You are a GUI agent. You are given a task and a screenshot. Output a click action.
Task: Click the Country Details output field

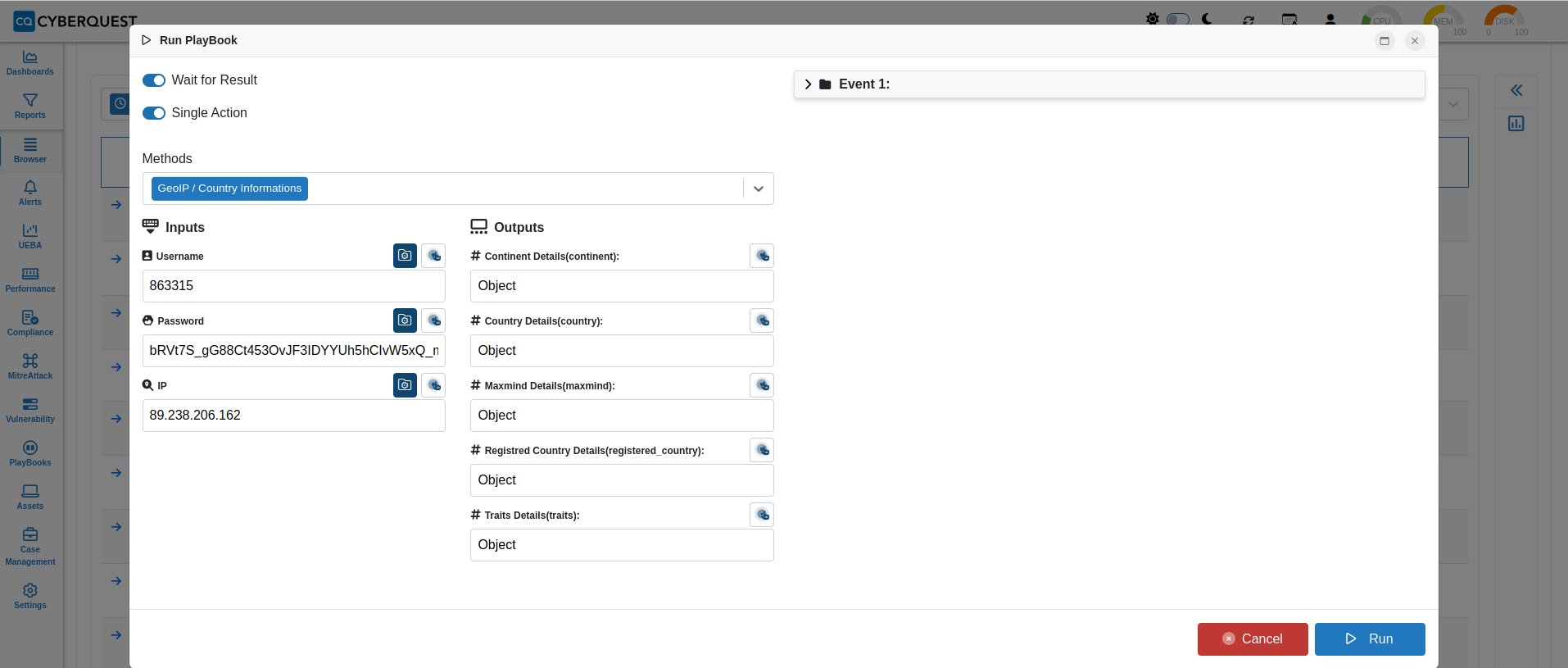point(622,351)
